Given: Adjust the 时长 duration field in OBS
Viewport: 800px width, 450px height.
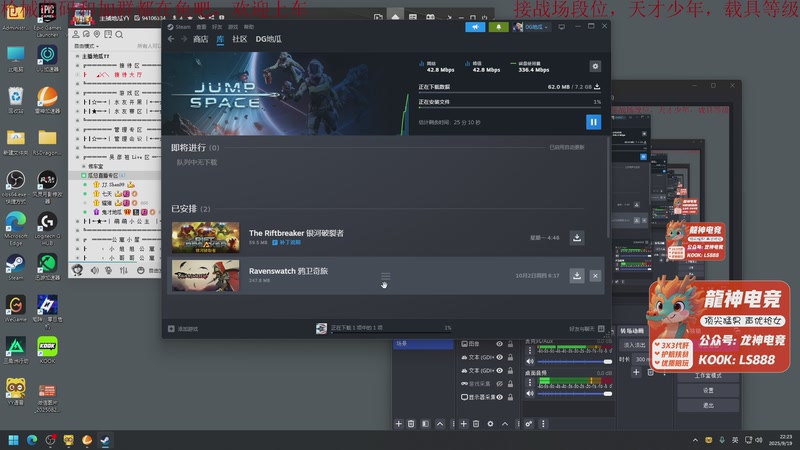Looking at the screenshot, I should coord(640,359).
